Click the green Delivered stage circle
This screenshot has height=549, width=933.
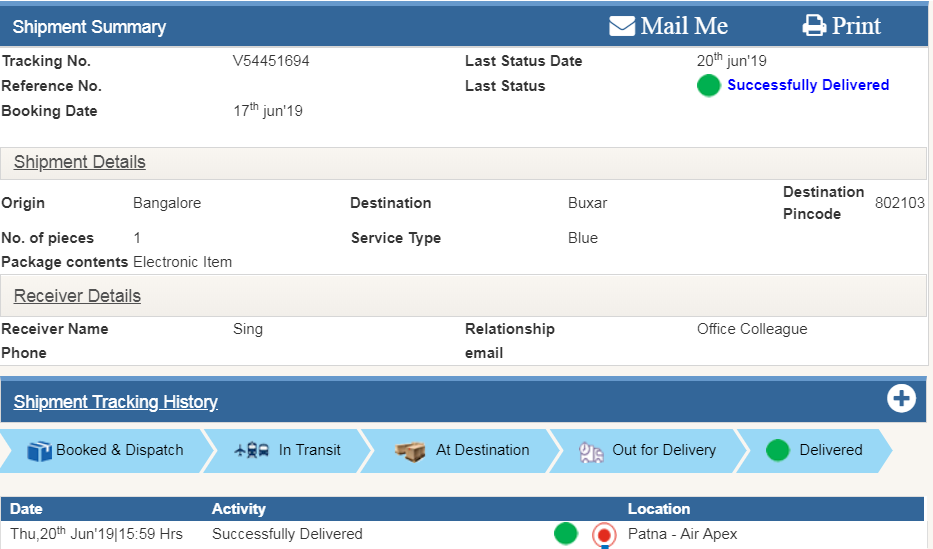[x=778, y=450]
